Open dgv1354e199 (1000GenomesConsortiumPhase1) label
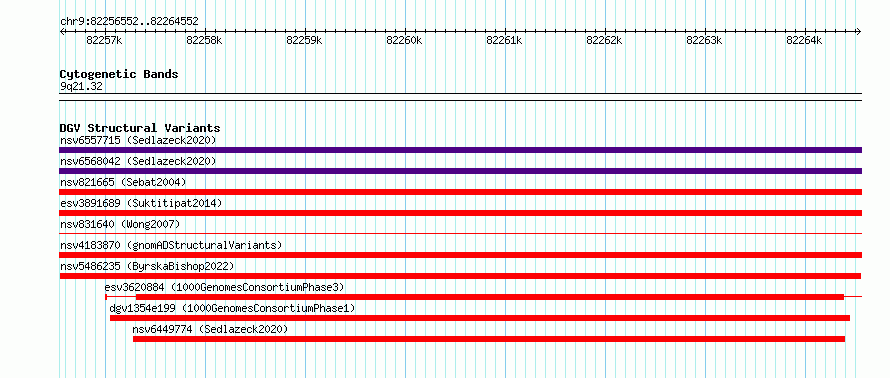This screenshot has height=378, width=890. pos(232,308)
